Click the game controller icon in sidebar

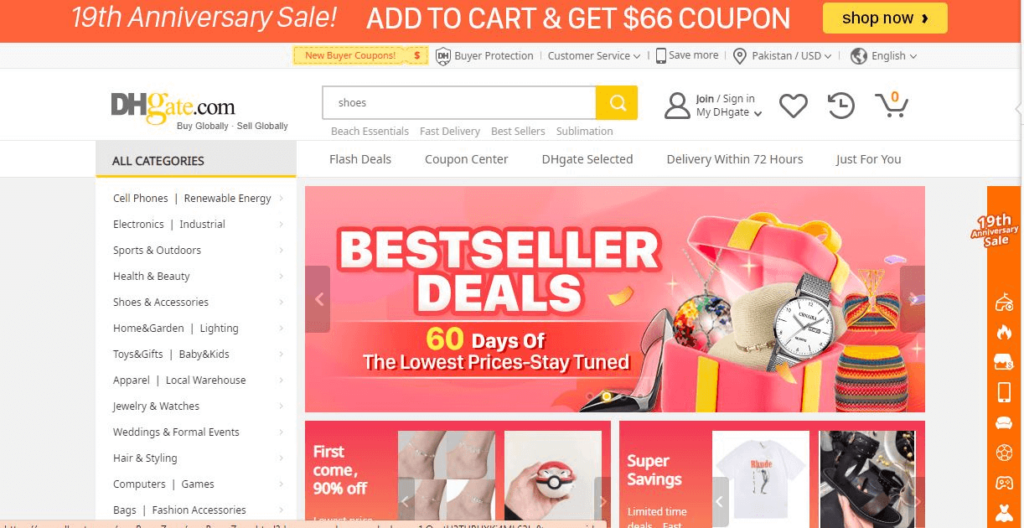(x=1004, y=483)
